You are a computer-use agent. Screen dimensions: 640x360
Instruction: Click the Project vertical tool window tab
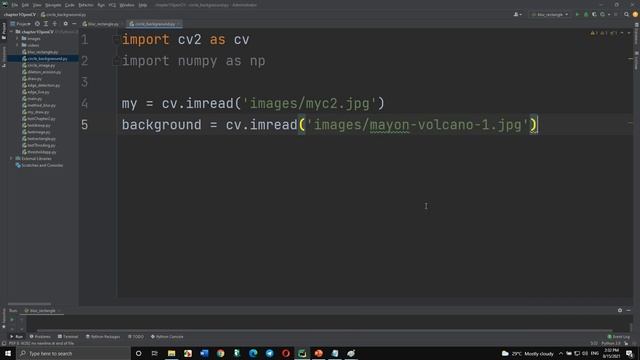(4, 31)
